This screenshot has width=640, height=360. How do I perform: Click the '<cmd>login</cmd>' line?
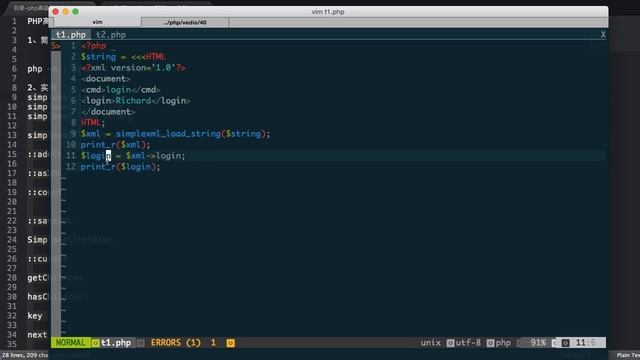point(120,90)
